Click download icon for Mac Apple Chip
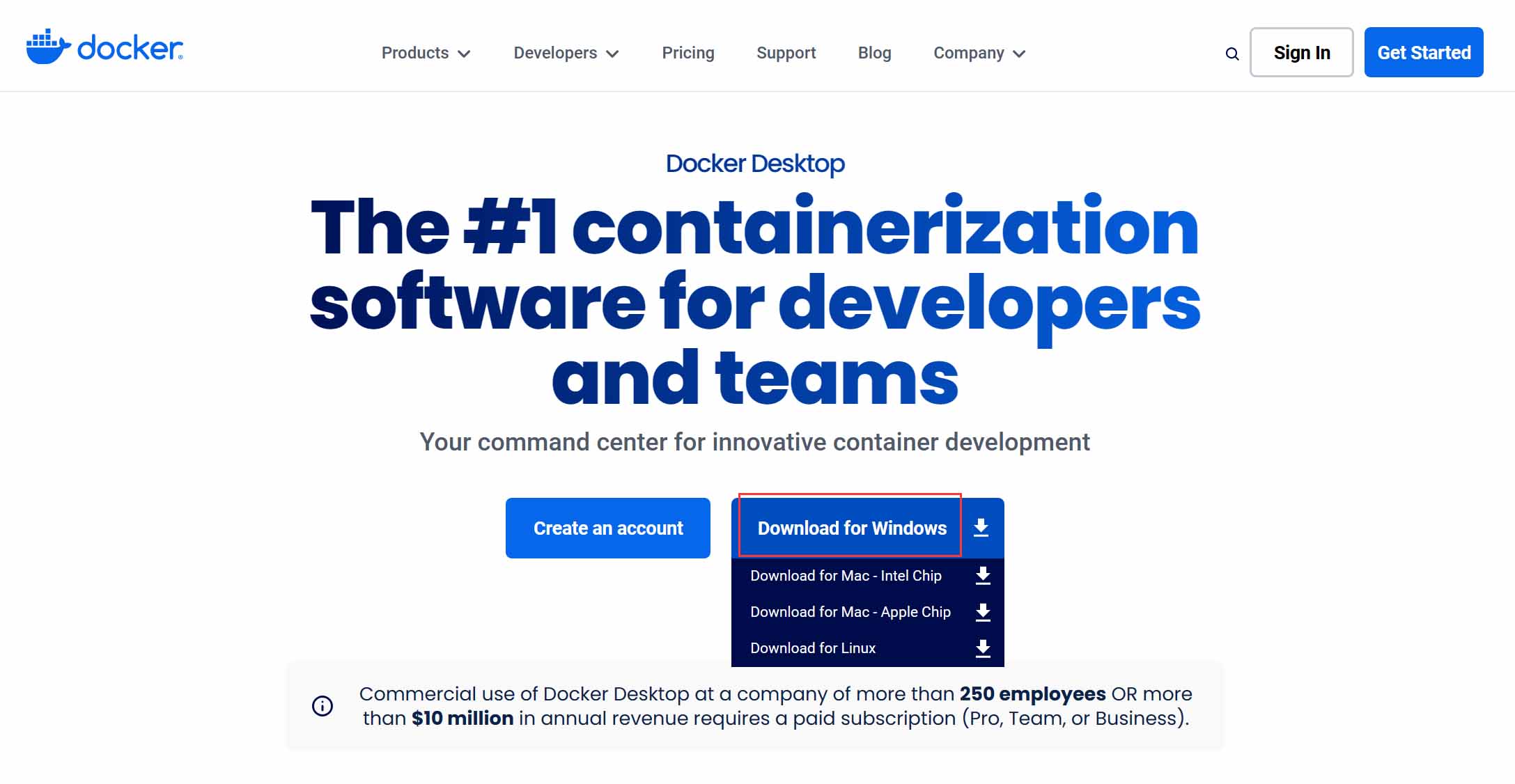Screen dimensions: 1515x784 983,612
